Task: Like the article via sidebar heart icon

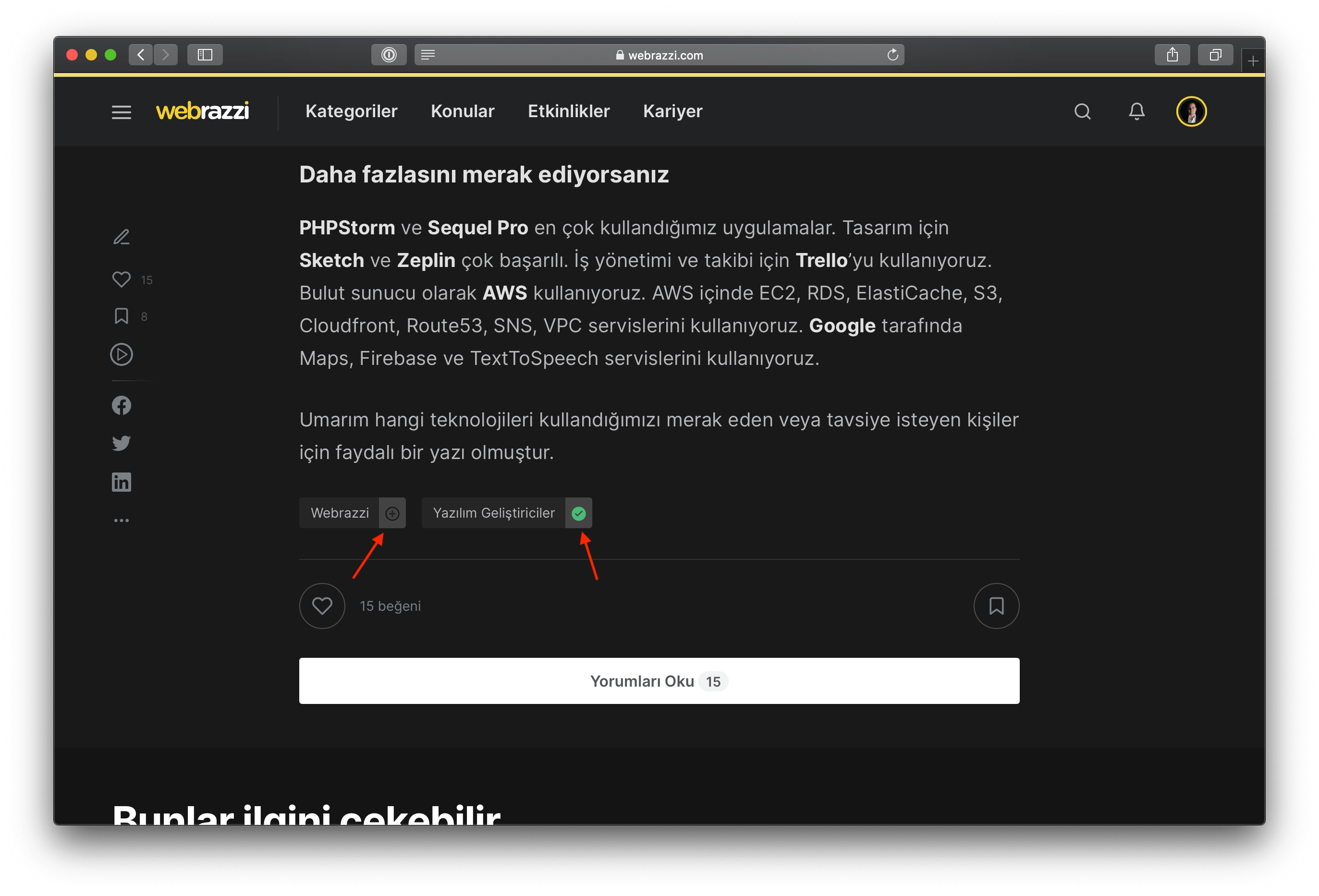Action: click(122, 279)
